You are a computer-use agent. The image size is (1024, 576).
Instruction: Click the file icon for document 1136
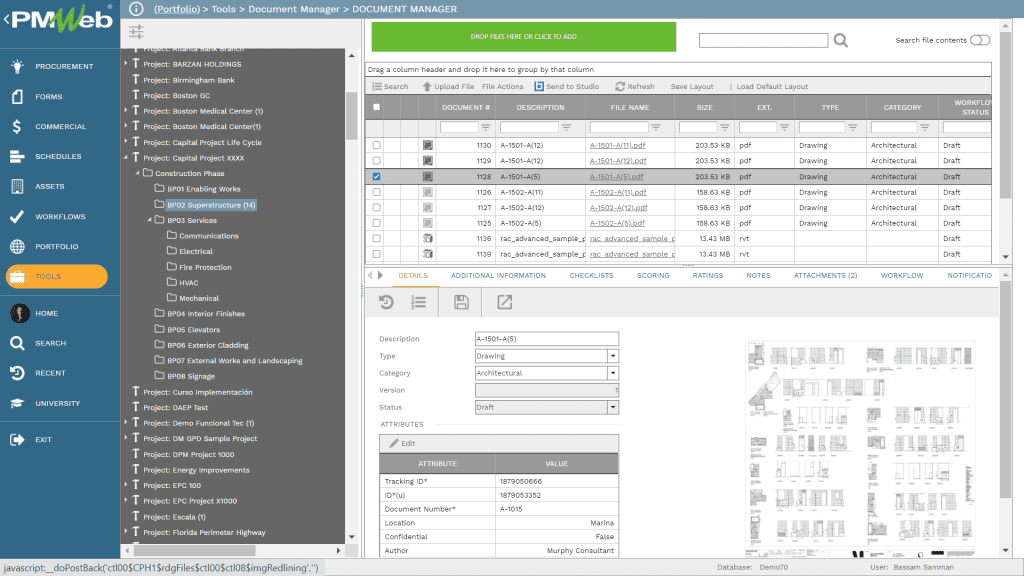tap(427, 238)
